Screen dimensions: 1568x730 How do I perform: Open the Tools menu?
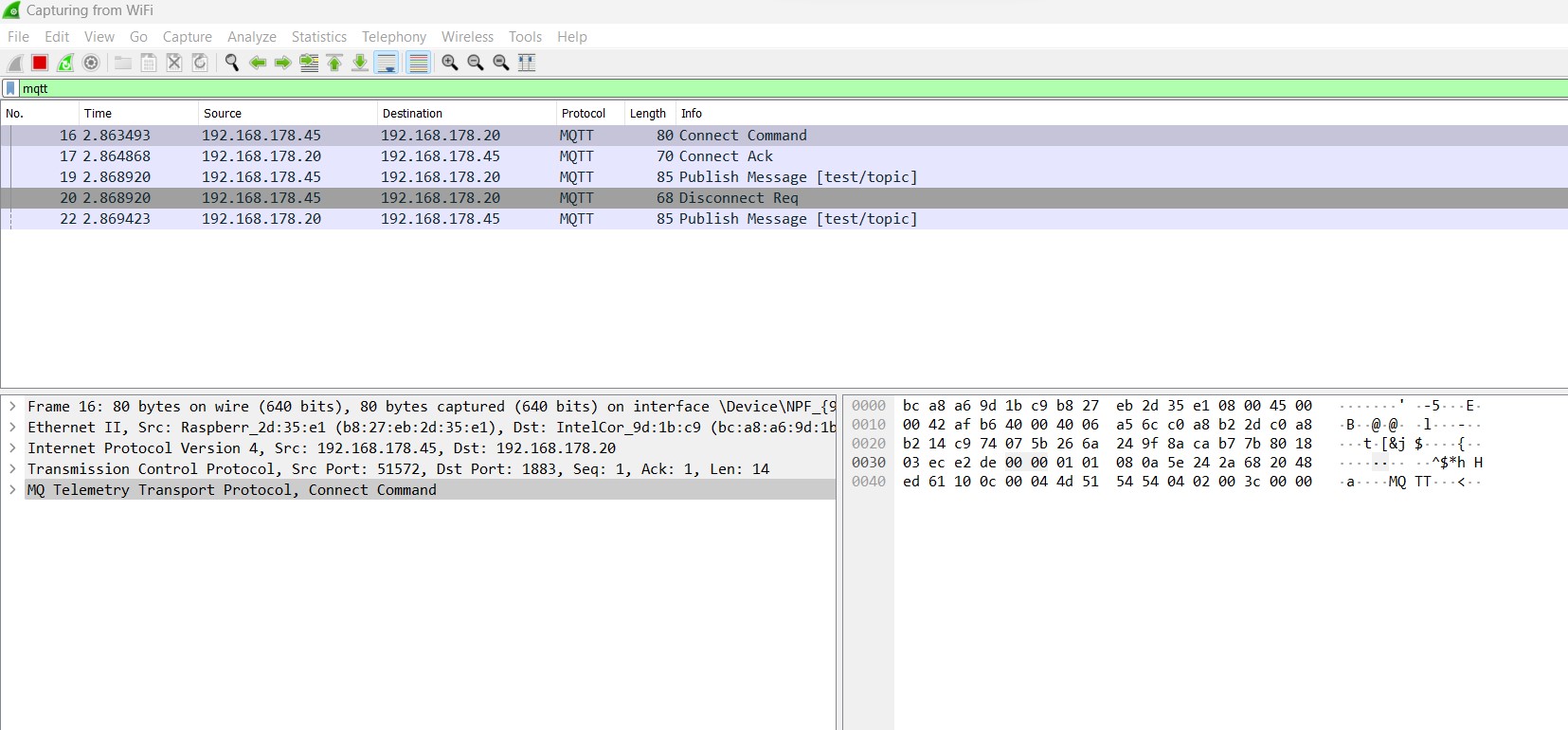coord(525,37)
